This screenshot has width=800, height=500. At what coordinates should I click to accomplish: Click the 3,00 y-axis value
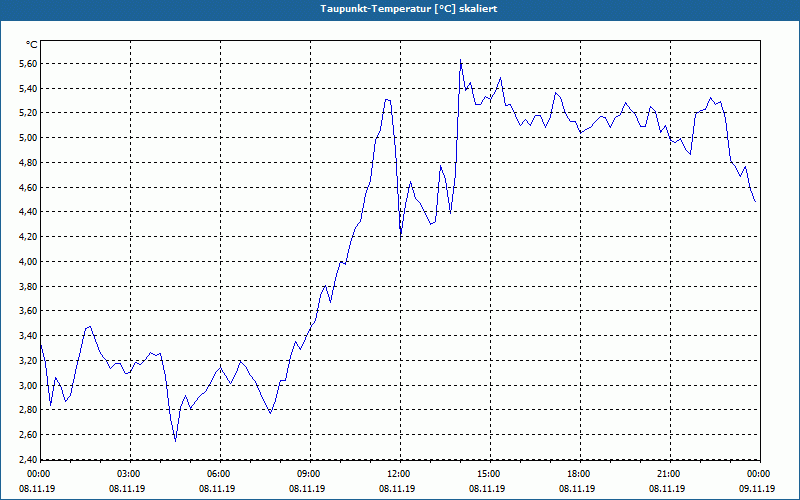[29, 386]
